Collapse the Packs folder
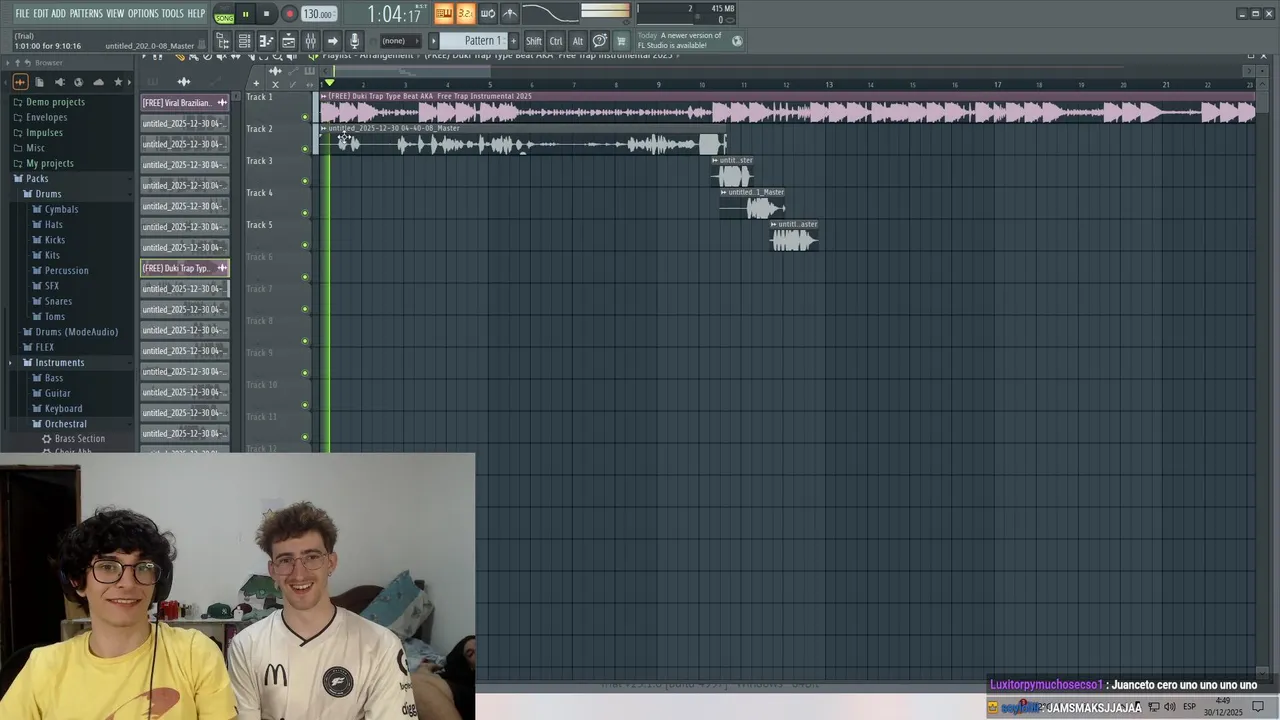Viewport: 1280px width, 720px height. coord(37,178)
